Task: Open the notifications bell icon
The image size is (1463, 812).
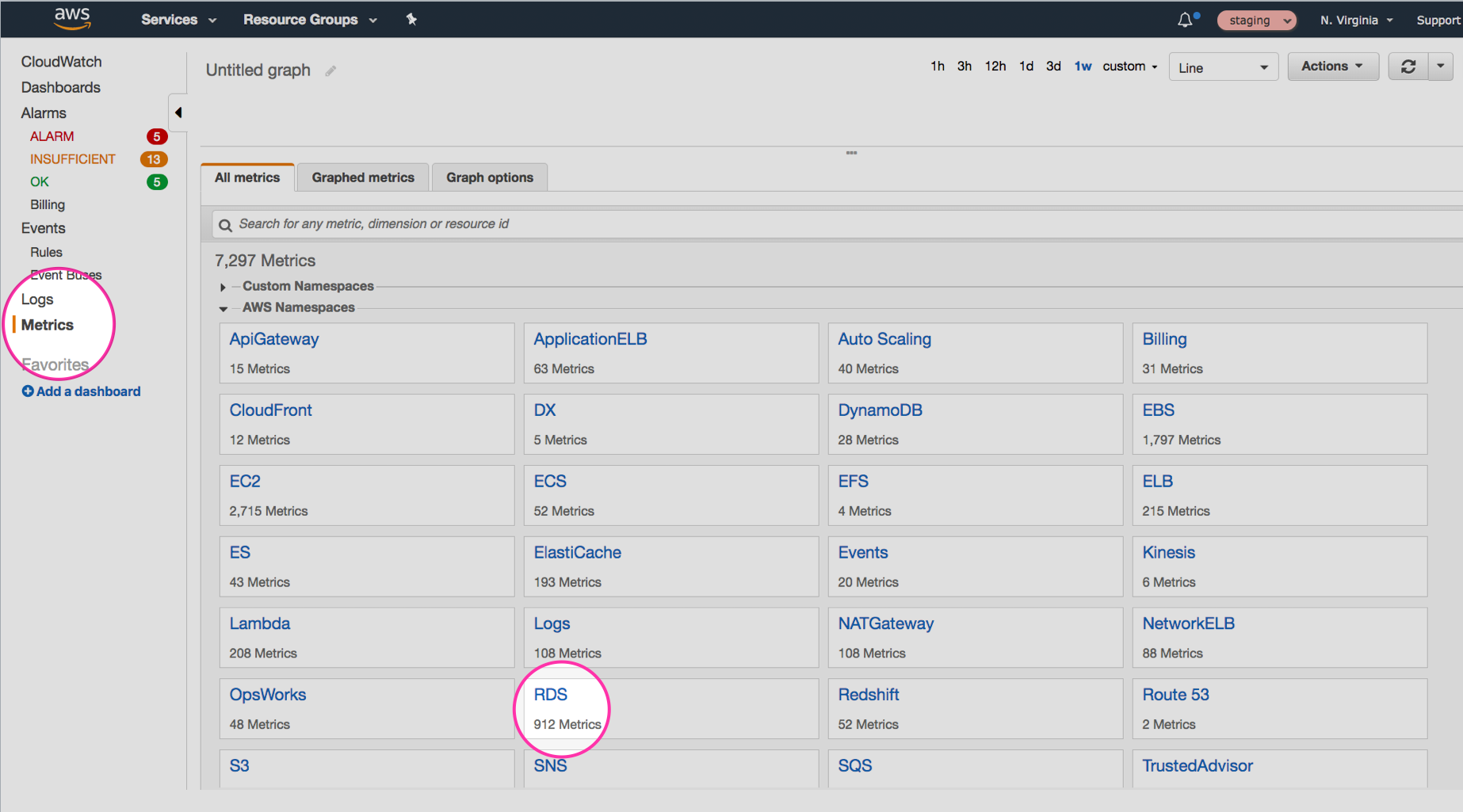Action: (1184, 19)
